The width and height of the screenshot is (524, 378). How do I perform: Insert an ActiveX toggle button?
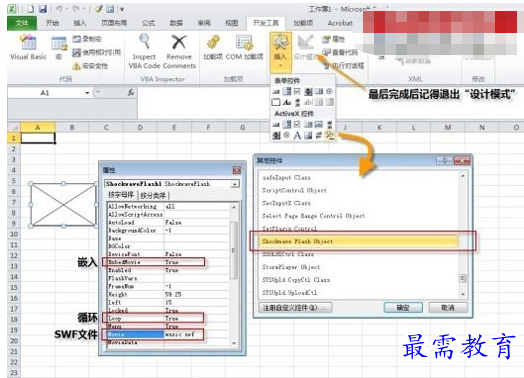coord(318,135)
